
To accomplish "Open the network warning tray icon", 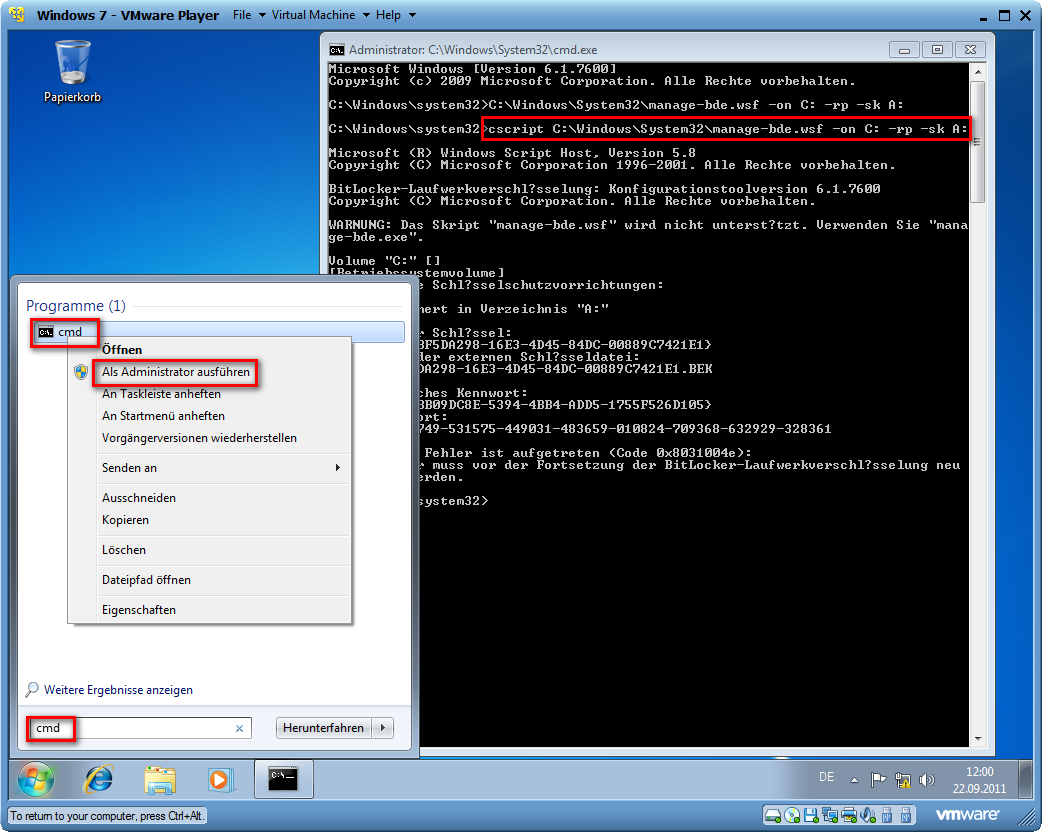I will tap(902, 779).
